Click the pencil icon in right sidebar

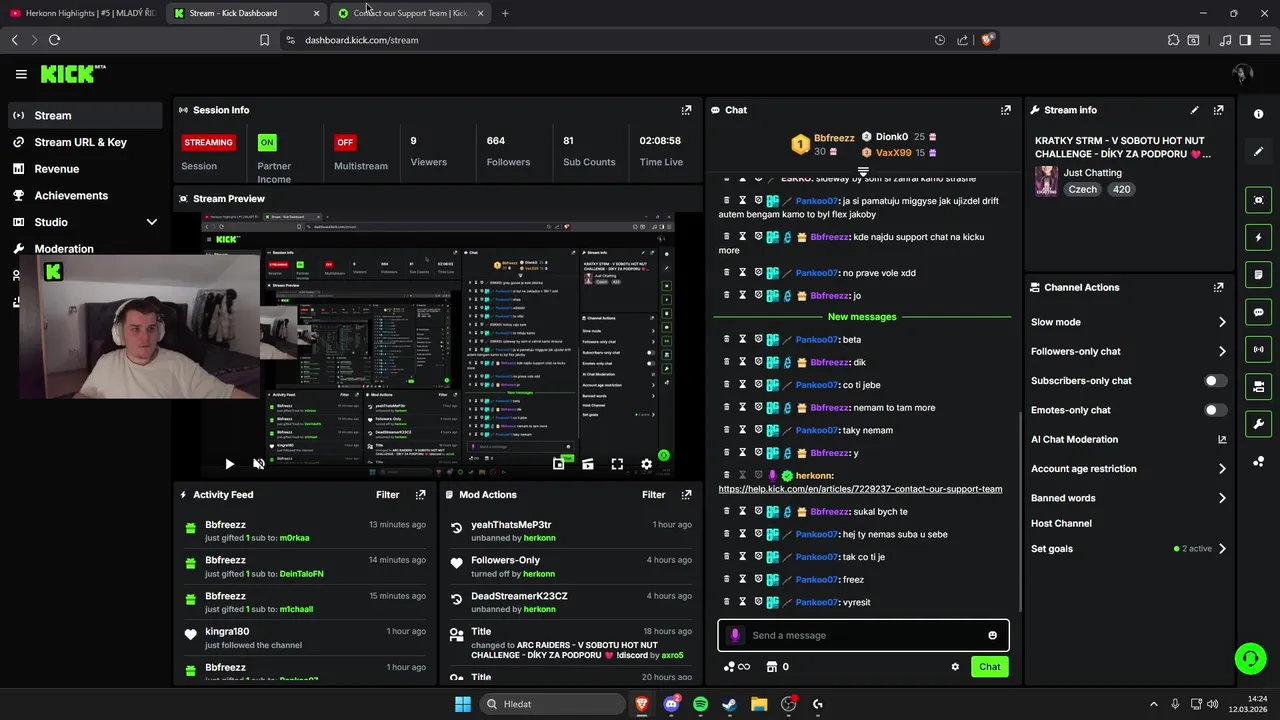point(1258,151)
